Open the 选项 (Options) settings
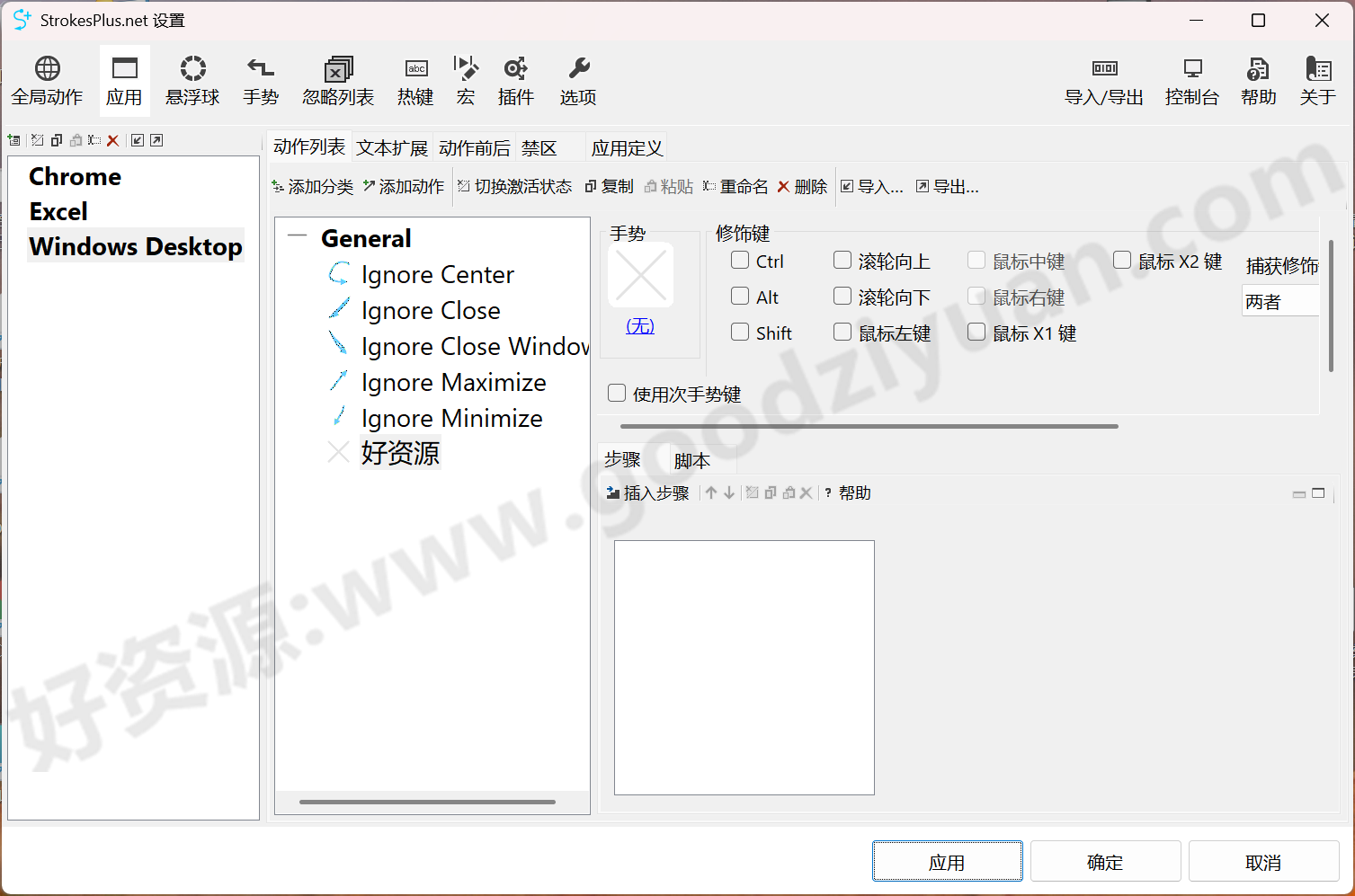The image size is (1355, 896). pos(576,80)
